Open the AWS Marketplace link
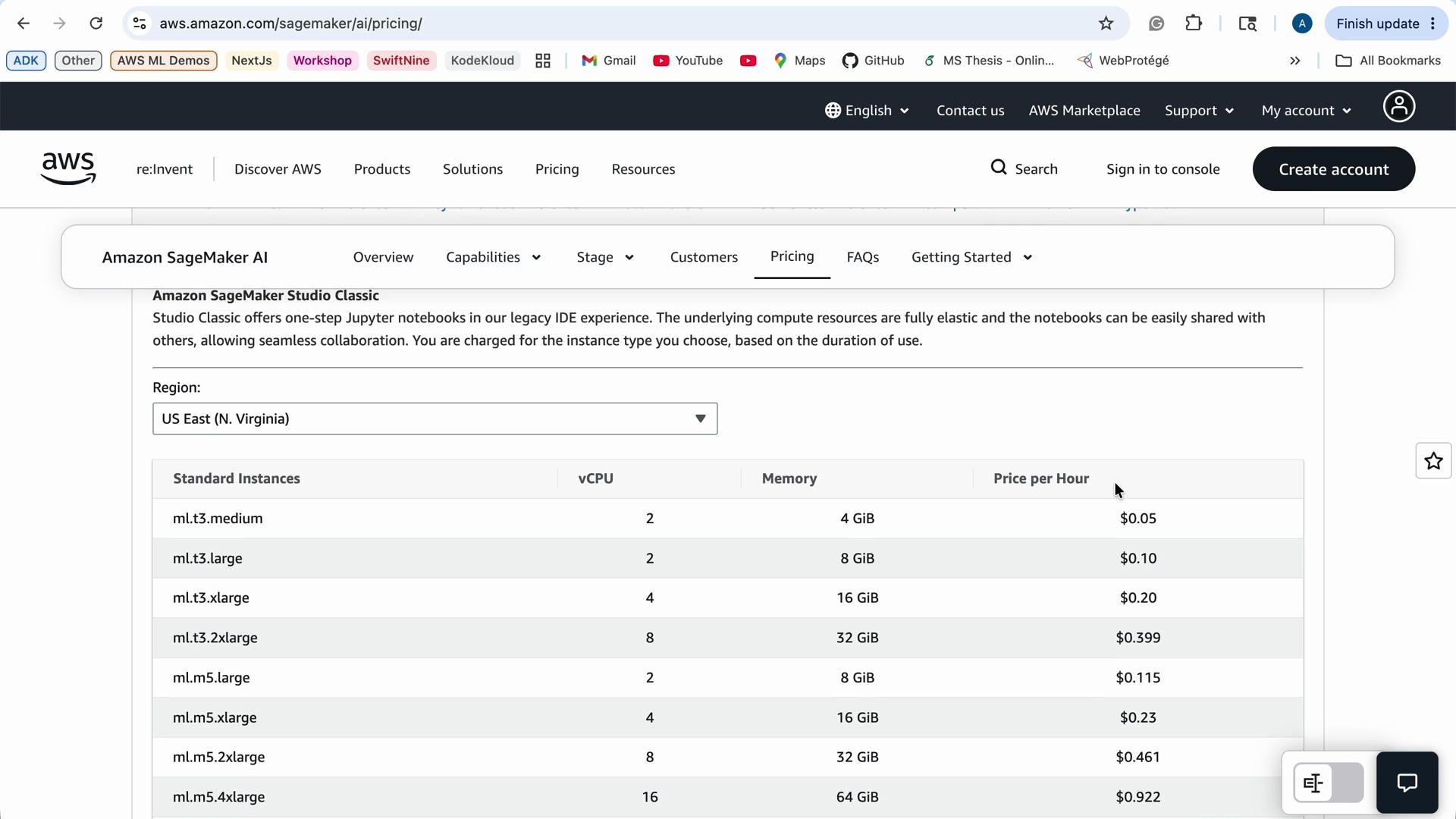Screen dimensions: 1456x819 coord(1084,111)
